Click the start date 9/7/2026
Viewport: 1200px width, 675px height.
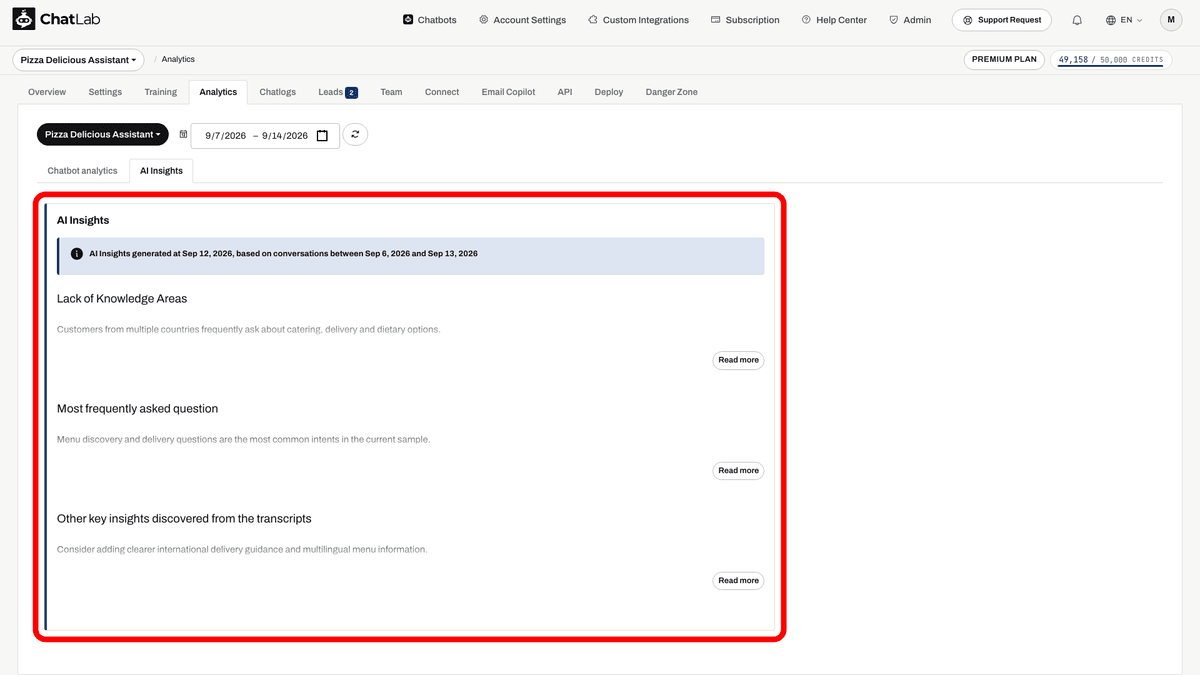point(226,136)
